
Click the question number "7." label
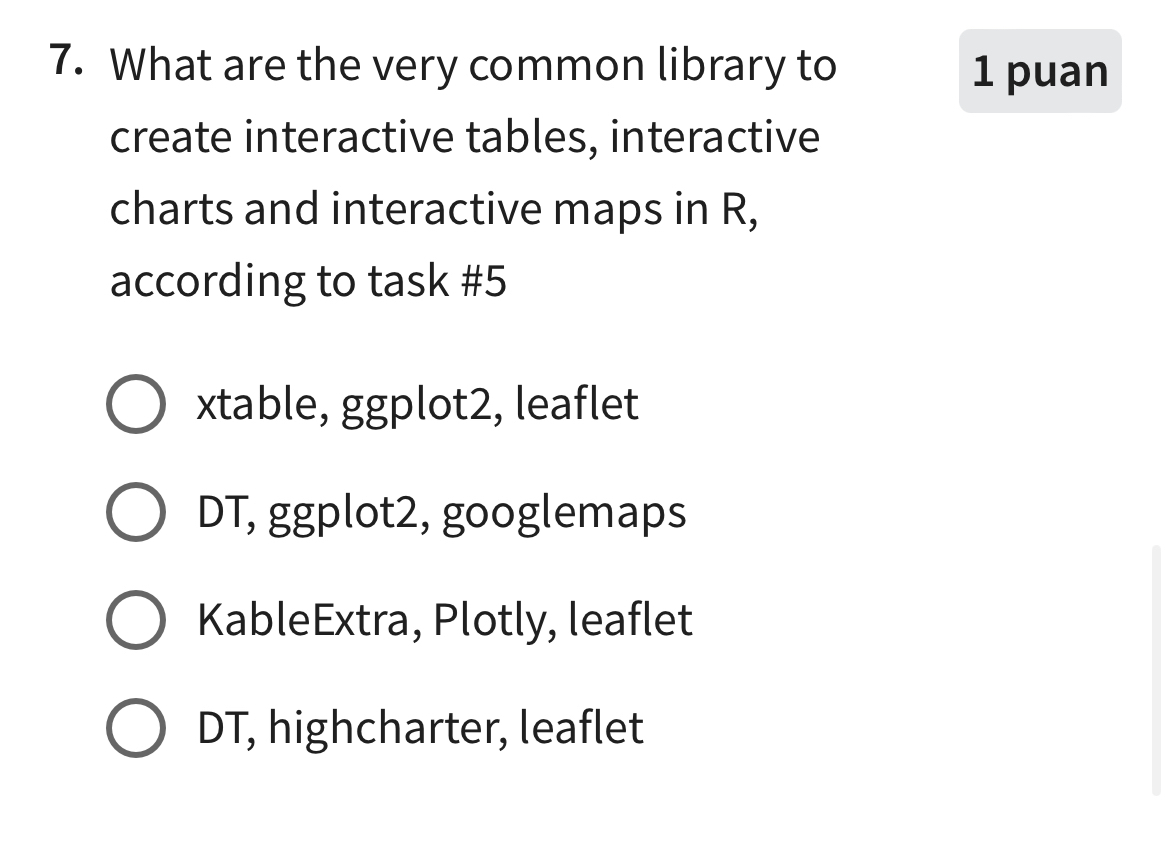[x=65, y=62]
